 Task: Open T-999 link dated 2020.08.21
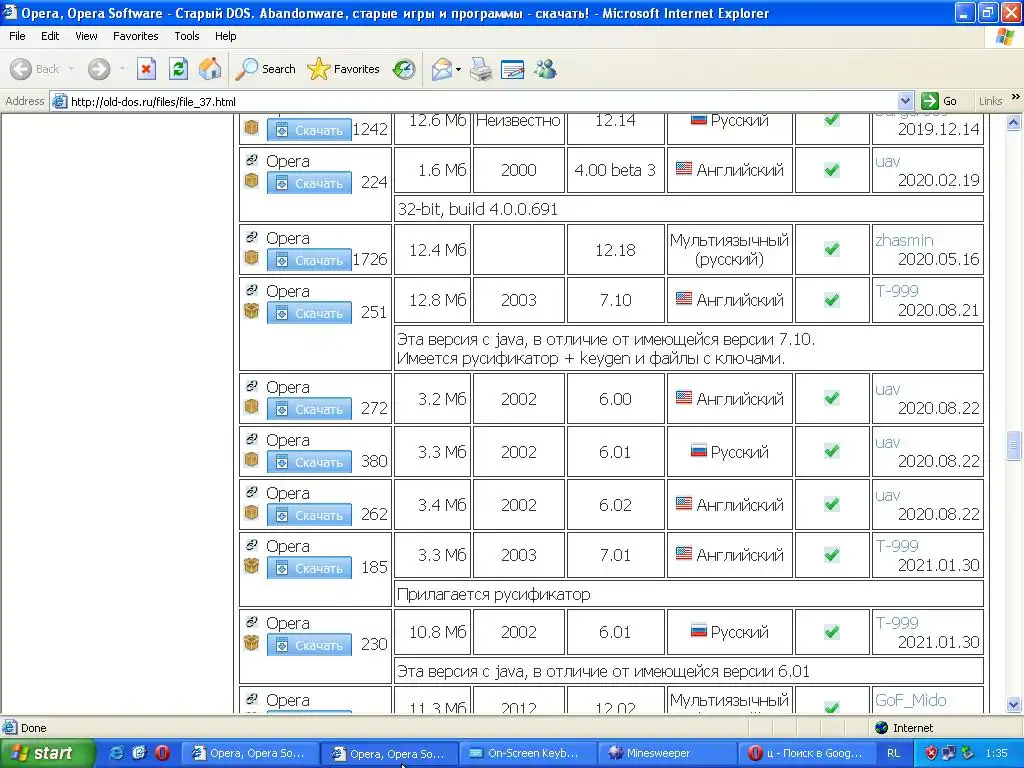[897, 291]
